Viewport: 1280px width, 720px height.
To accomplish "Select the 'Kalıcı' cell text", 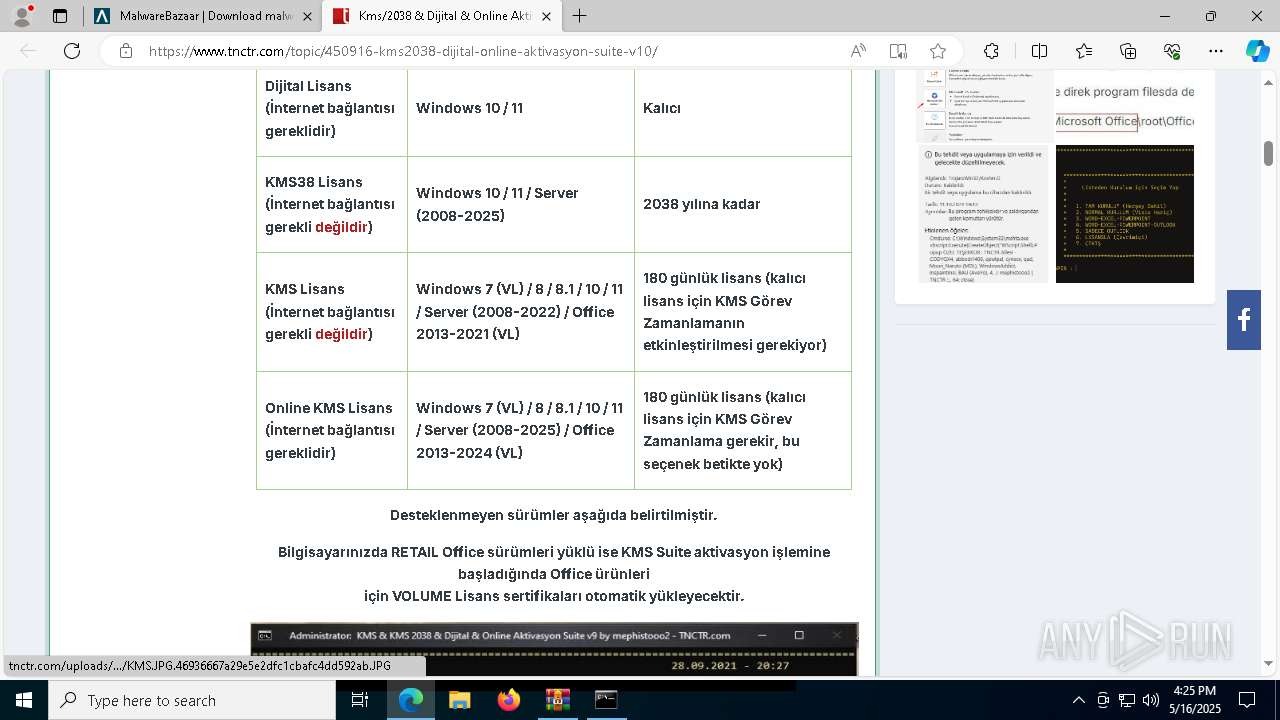I will coord(662,108).
